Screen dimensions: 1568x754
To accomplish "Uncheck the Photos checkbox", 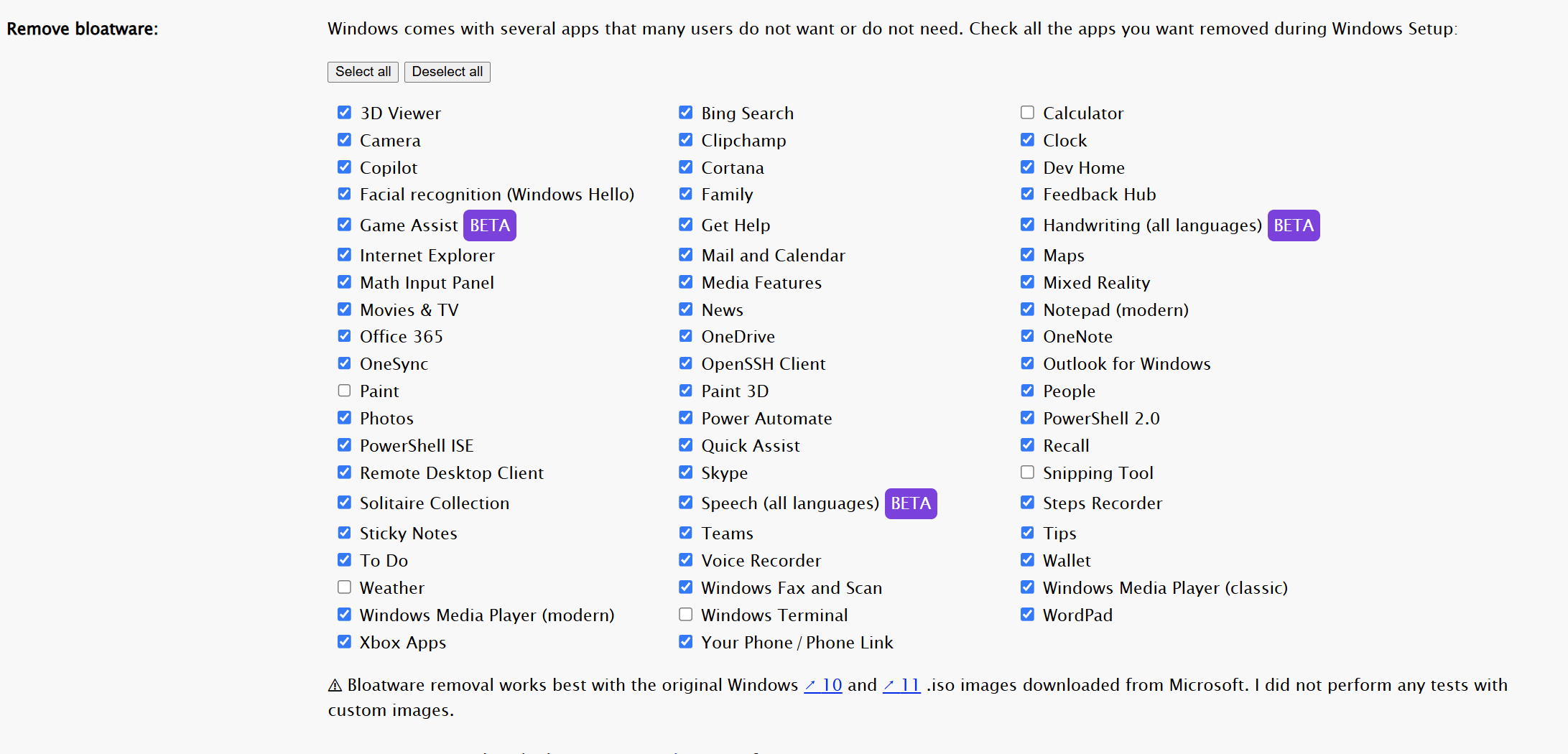I will (x=345, y=418).
